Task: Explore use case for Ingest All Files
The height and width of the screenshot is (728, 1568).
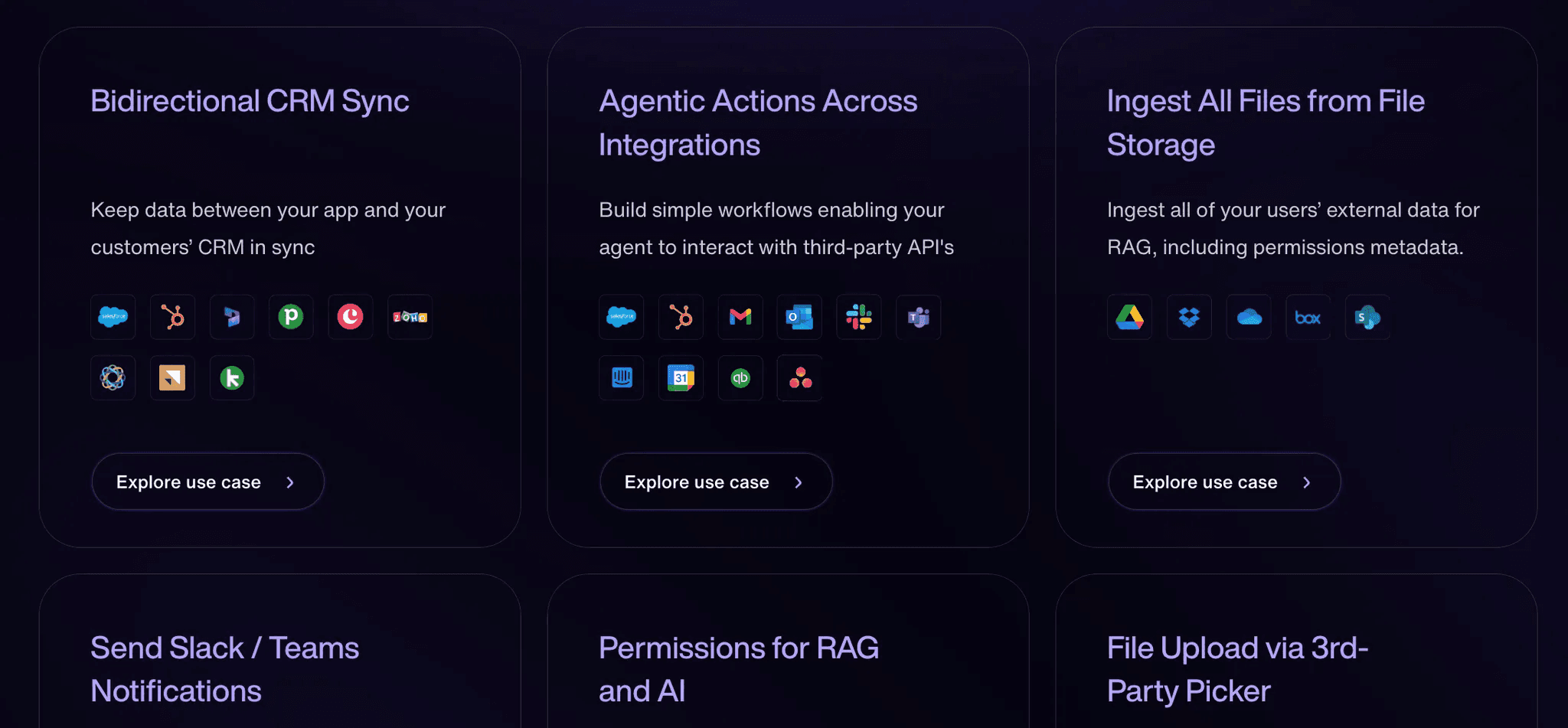Action: 1224,482
